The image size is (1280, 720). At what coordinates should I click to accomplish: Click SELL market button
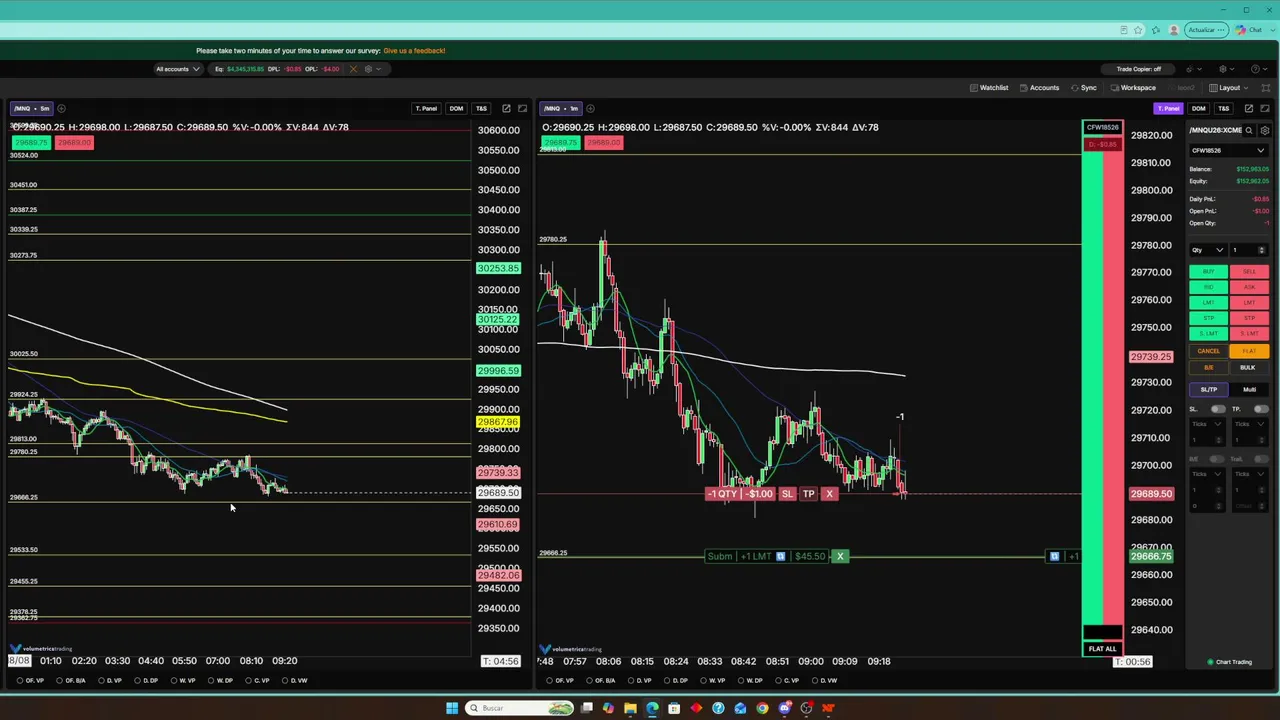[x=1249, y=272]
